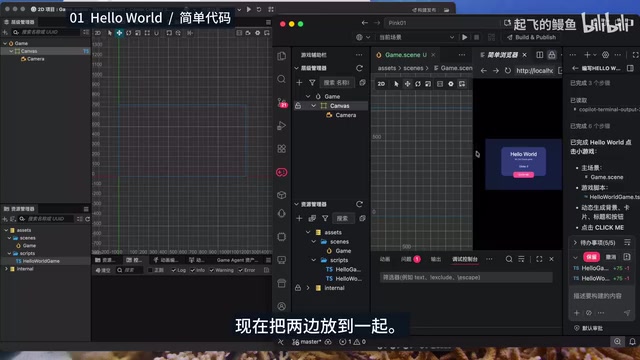640x360 pixels.
Task: Toggle lock icon on internal folder row
Action: coord(298,288)
